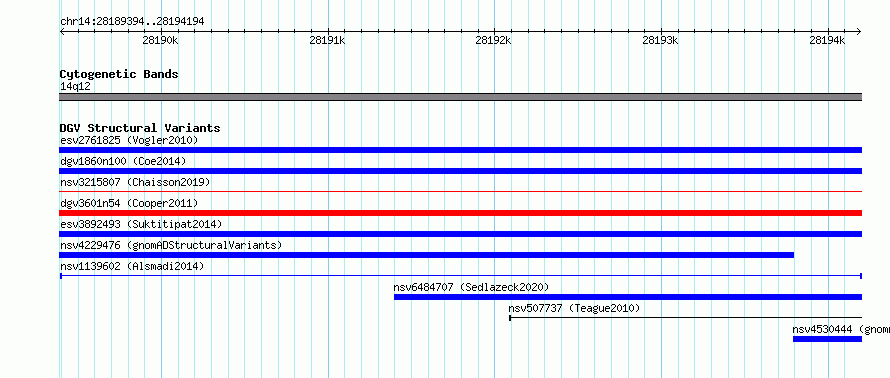Select the 14q12 band label

(75, 87)
